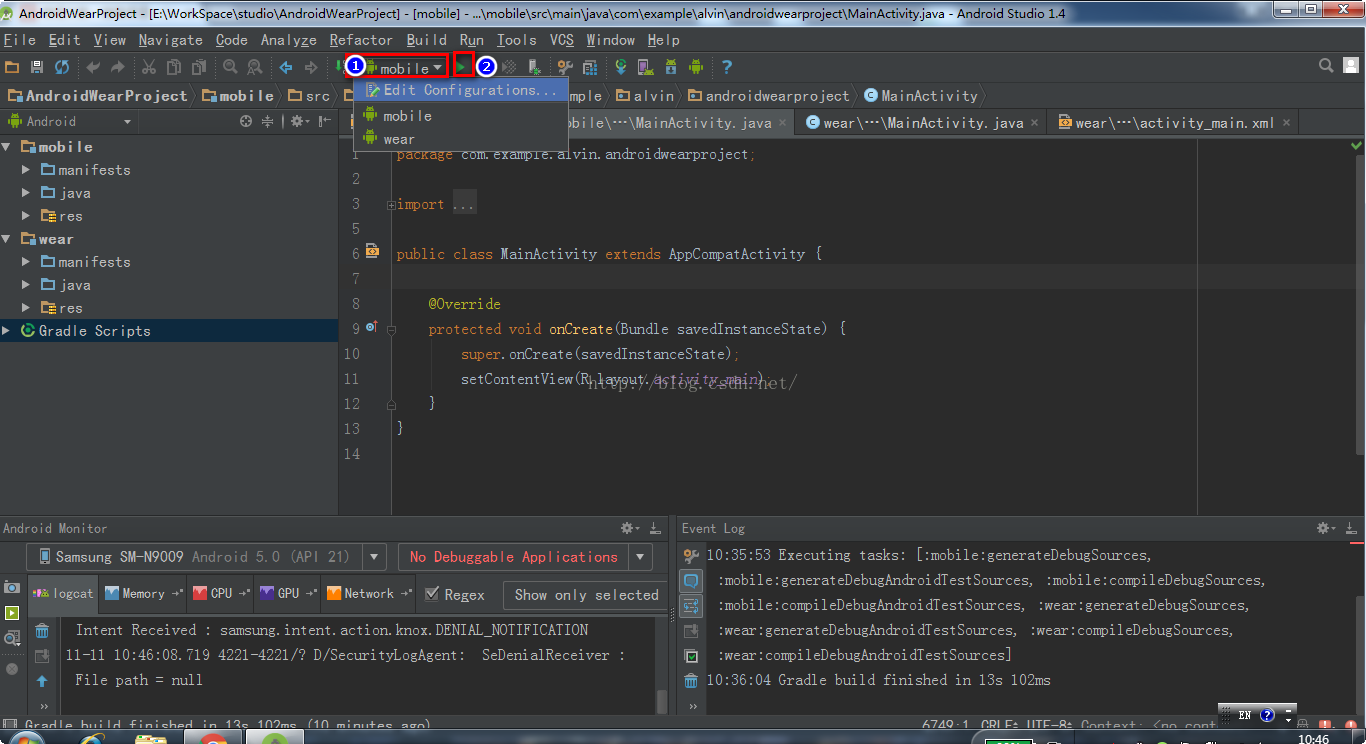The width and height of the screenshot is (1366, 744).
Task: Toggle soft wraps icon in Event Log
Action: tap(691, 606)
